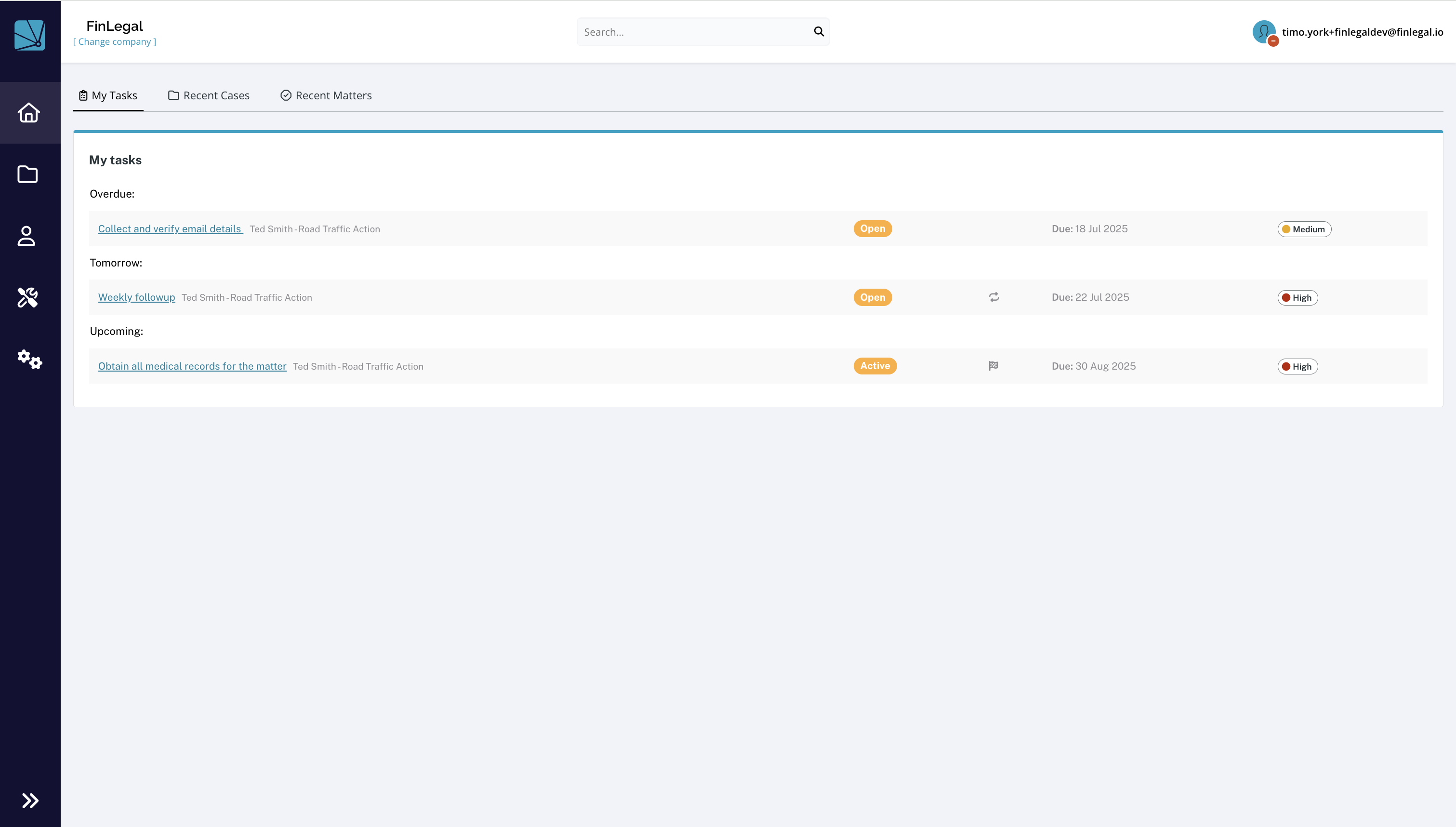Click the recurring task icon on Weekly followup
Screen dimensions: 1456x827
click(x=993, y=297)
